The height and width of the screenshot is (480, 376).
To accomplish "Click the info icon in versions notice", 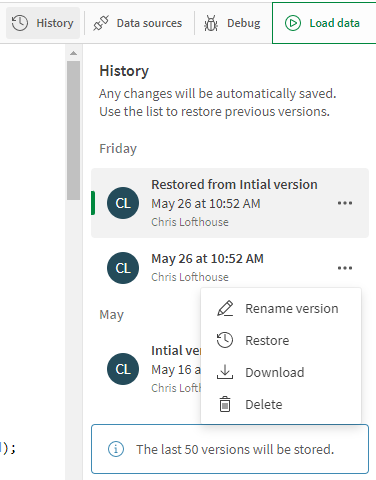I will click(116, 449).
